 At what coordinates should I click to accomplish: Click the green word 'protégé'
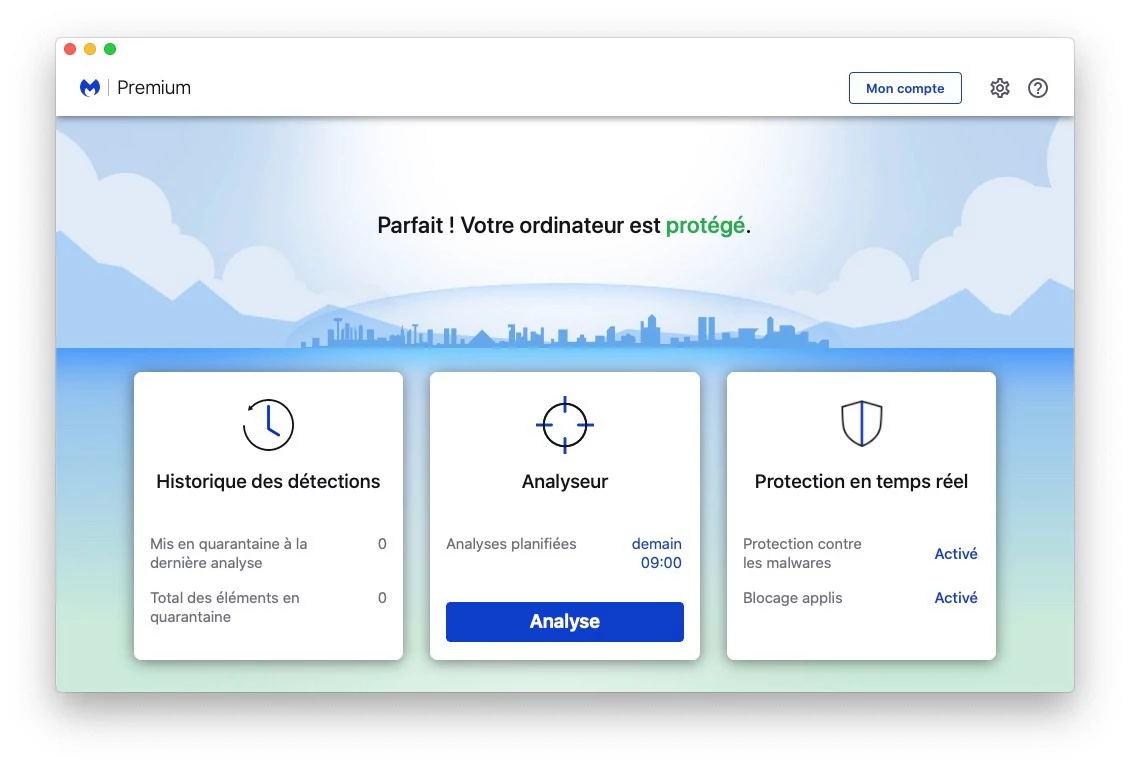click(706, 226)
